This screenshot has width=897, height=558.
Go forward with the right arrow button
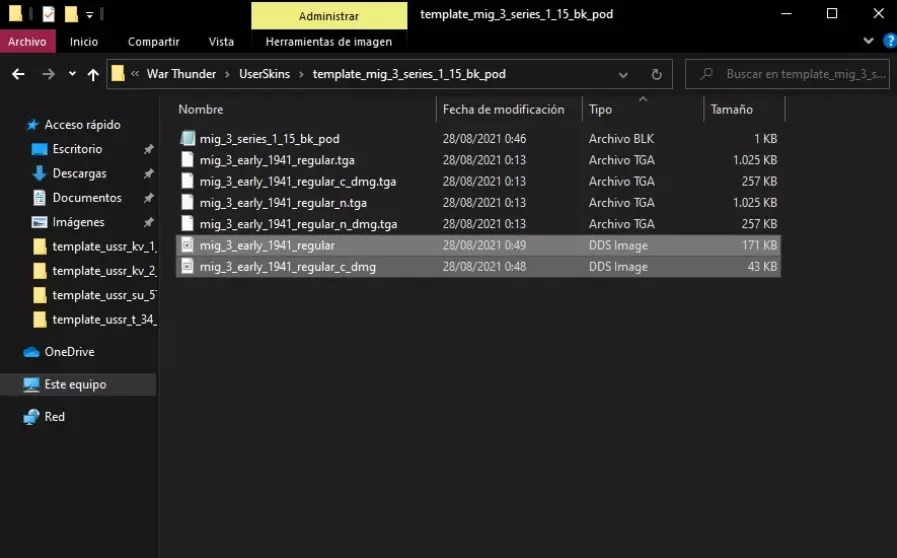[49, 74]
